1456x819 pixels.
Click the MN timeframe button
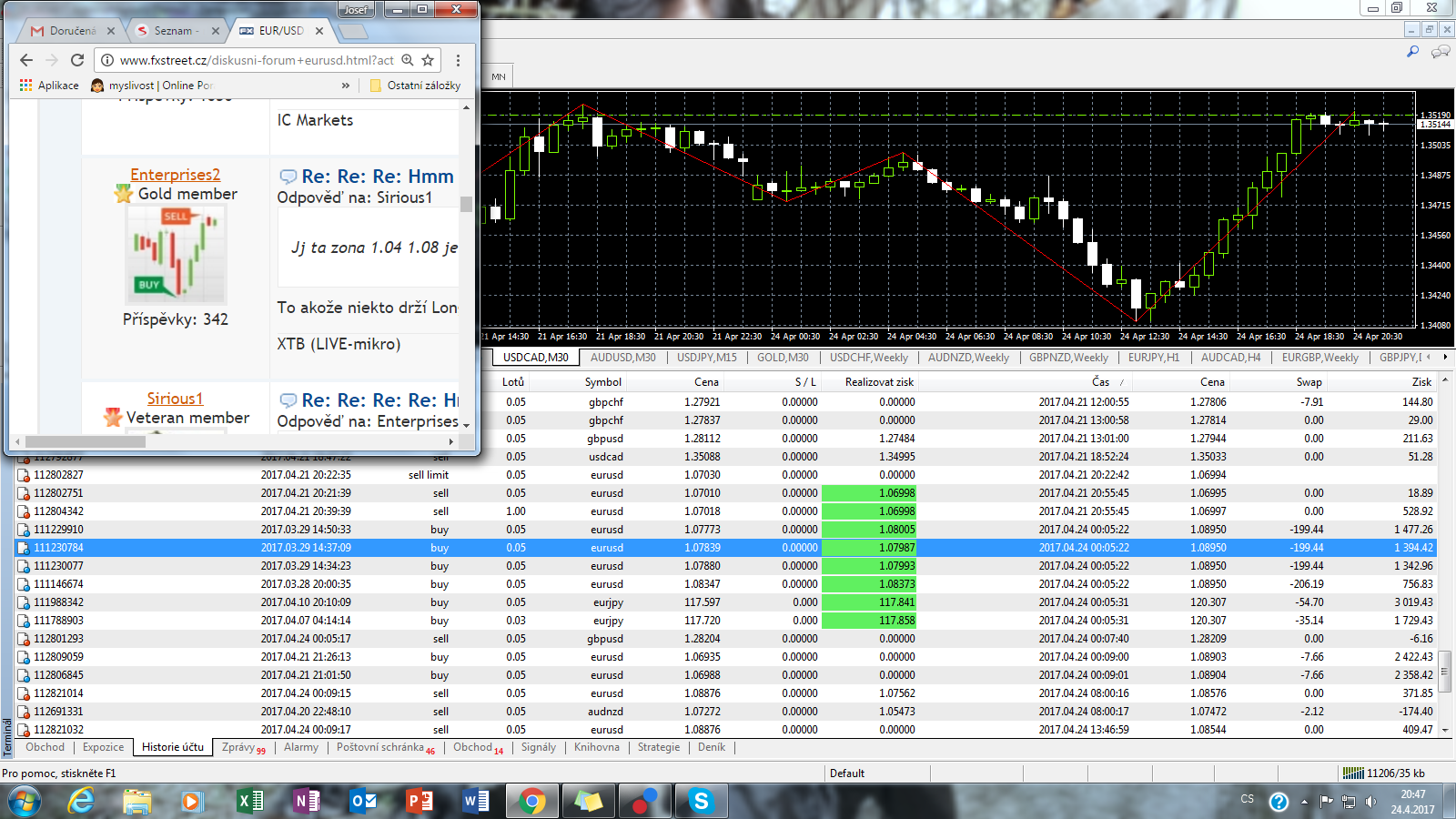pyautogui.click(x=499, y=76)
